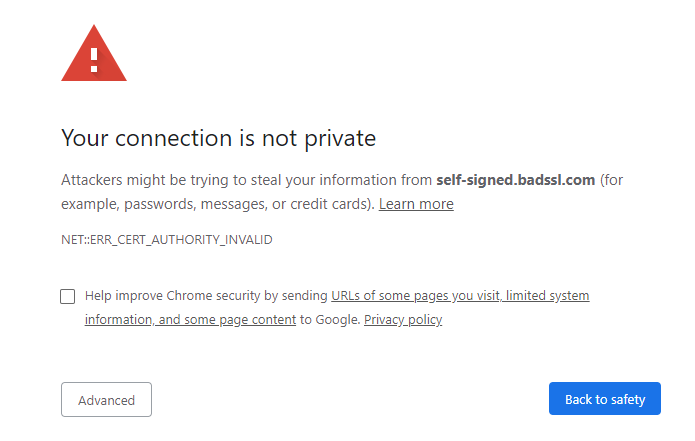Click the 'Help improve Chrome security by sending' label
This screenshot has width=695, height=441.
(x=206, y=296)
